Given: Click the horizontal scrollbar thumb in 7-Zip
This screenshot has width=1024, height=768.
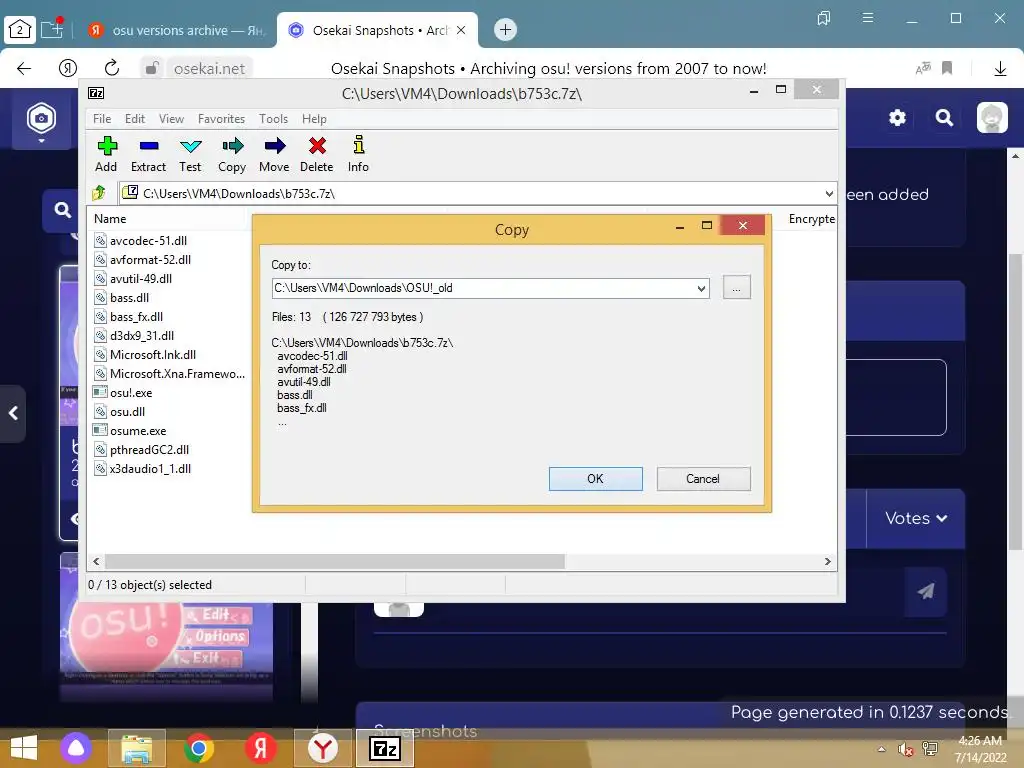Looking at the screenshot, I should pyautogui.click(x=334, y=562).
